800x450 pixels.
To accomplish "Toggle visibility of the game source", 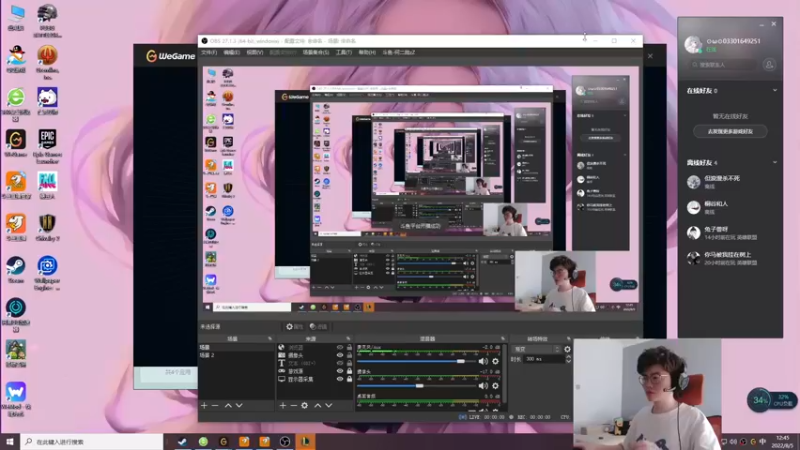I will 340,371.
